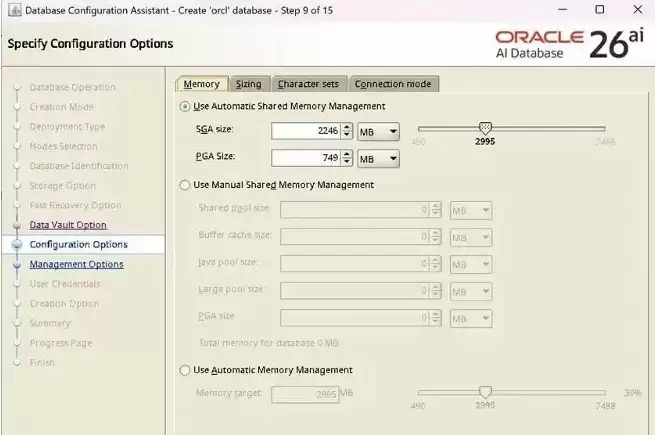The width and height of the screenshot is (655, 435).
Task: Go to Management Options step link
Action: click(76, 264)
